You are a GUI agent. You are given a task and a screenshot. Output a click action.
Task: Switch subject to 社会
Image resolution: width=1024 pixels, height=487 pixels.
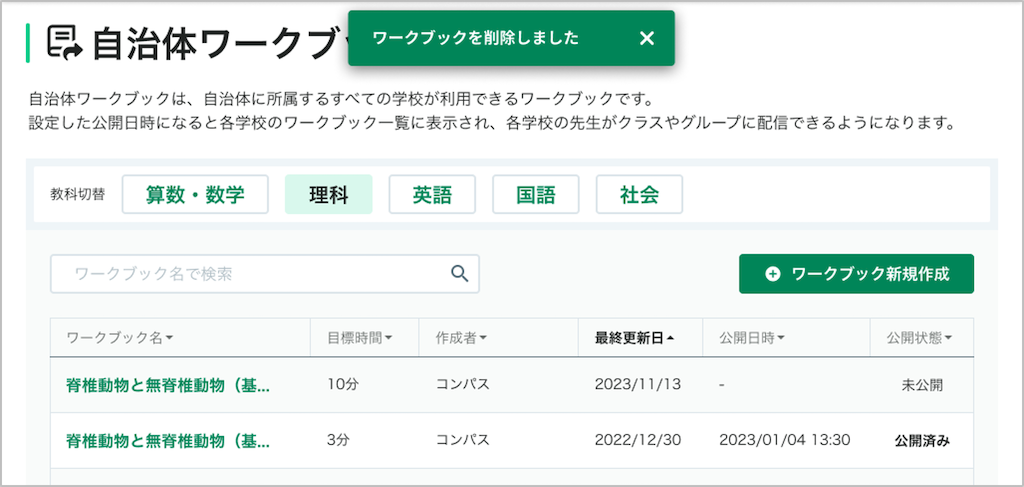[639, 195]
